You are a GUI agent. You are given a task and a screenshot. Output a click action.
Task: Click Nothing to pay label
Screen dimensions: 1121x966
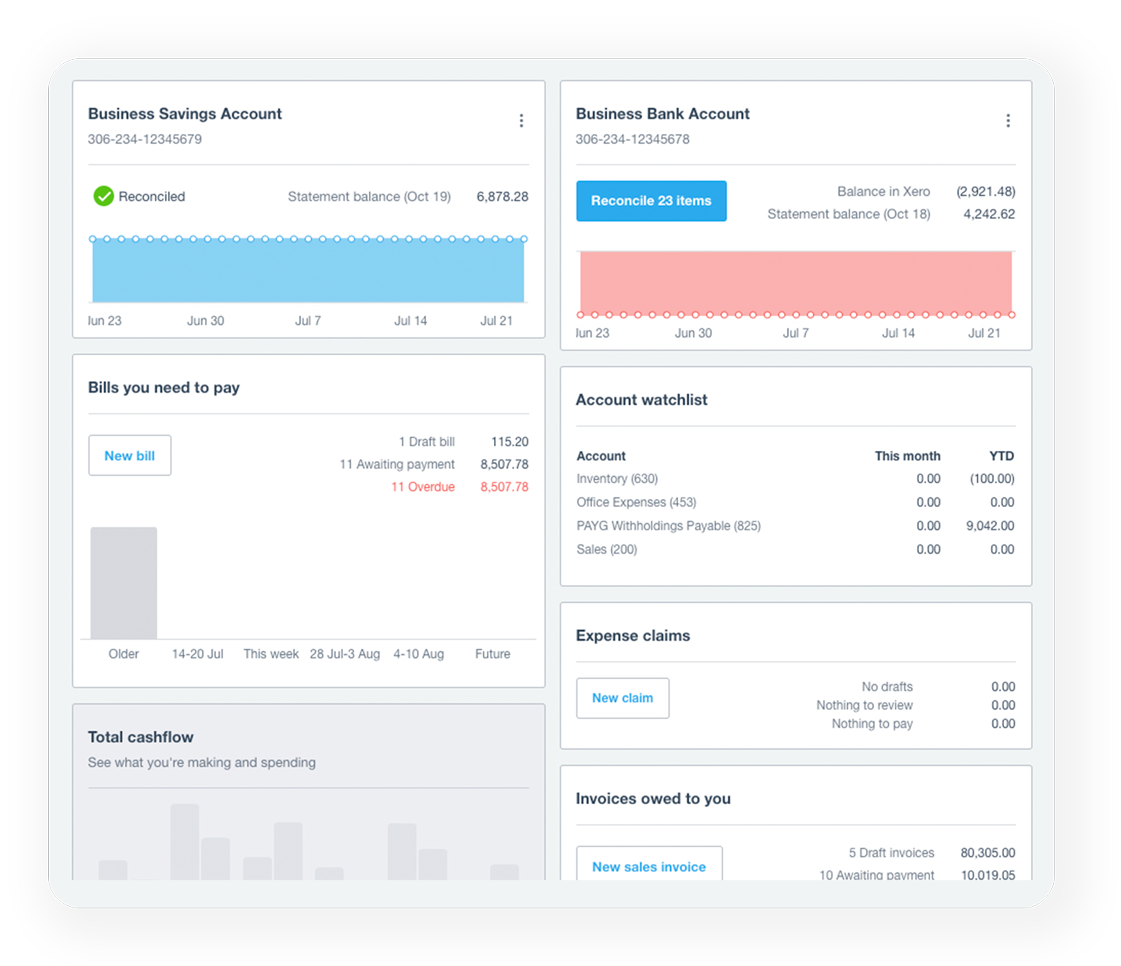tap(872, 724)
